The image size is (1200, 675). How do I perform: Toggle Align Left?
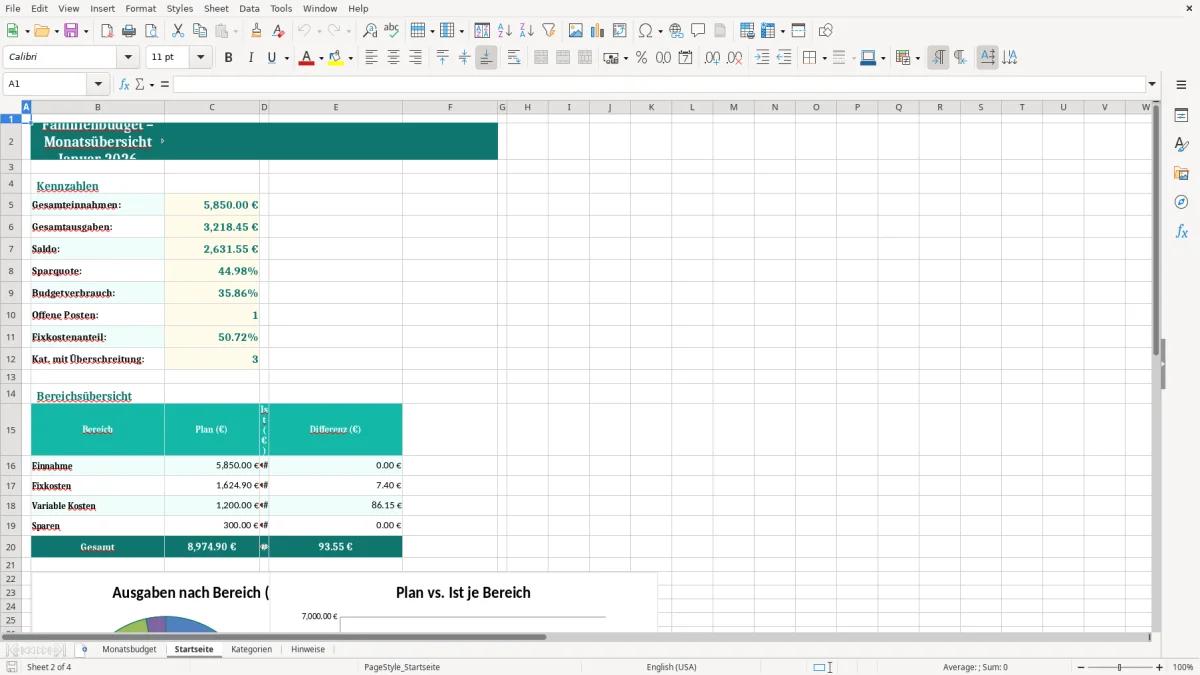pos(371,58)
